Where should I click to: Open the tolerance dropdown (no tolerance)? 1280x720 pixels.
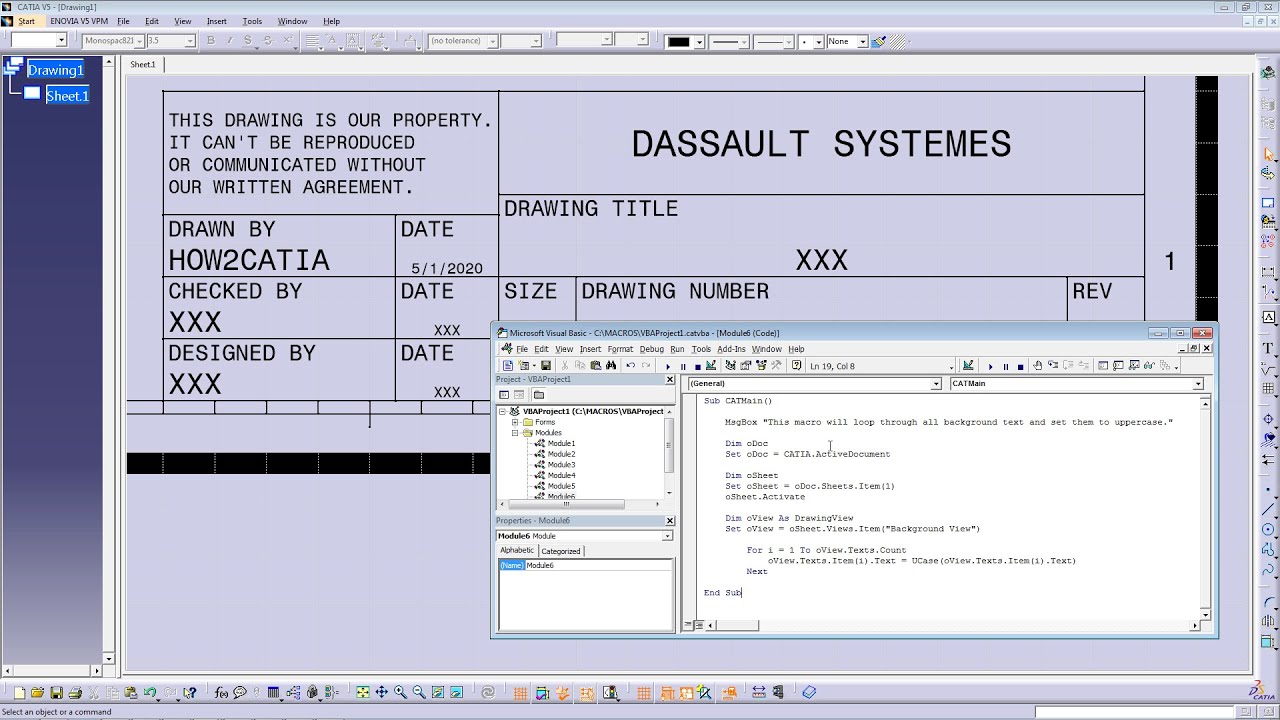(x=492, y=41)
